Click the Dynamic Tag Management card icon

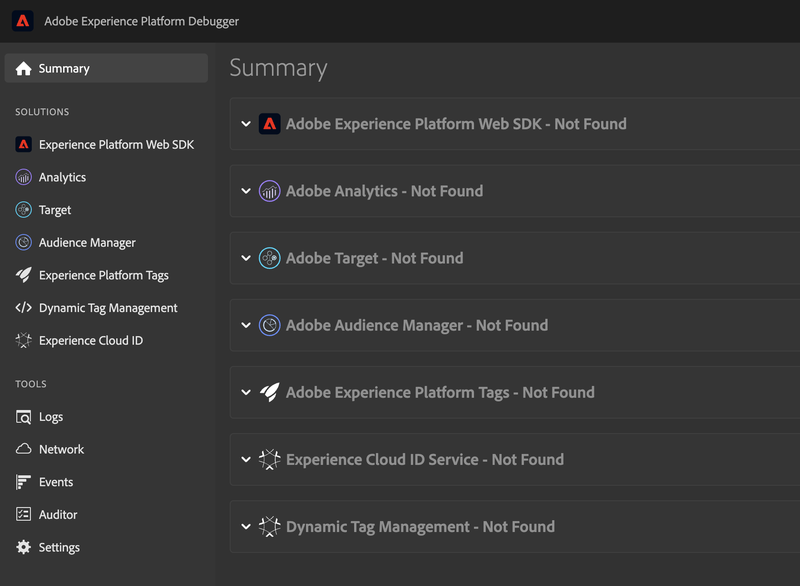pos(269,527)
